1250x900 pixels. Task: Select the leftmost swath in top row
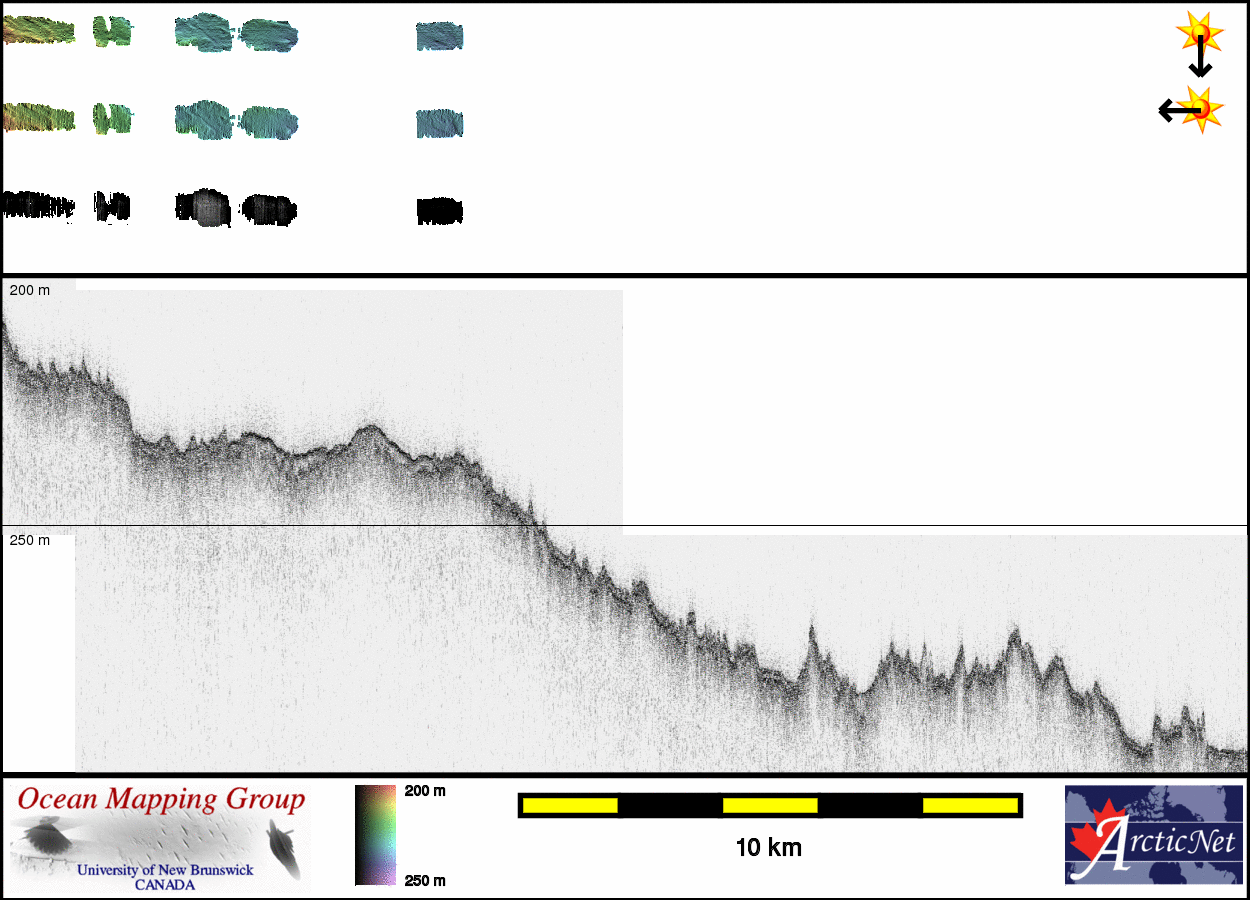point(38,32)
